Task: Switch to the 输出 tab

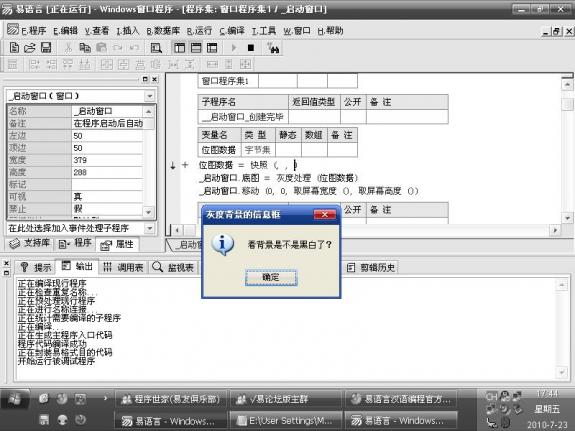Action: pyautogui.click(x=77, y=266)
